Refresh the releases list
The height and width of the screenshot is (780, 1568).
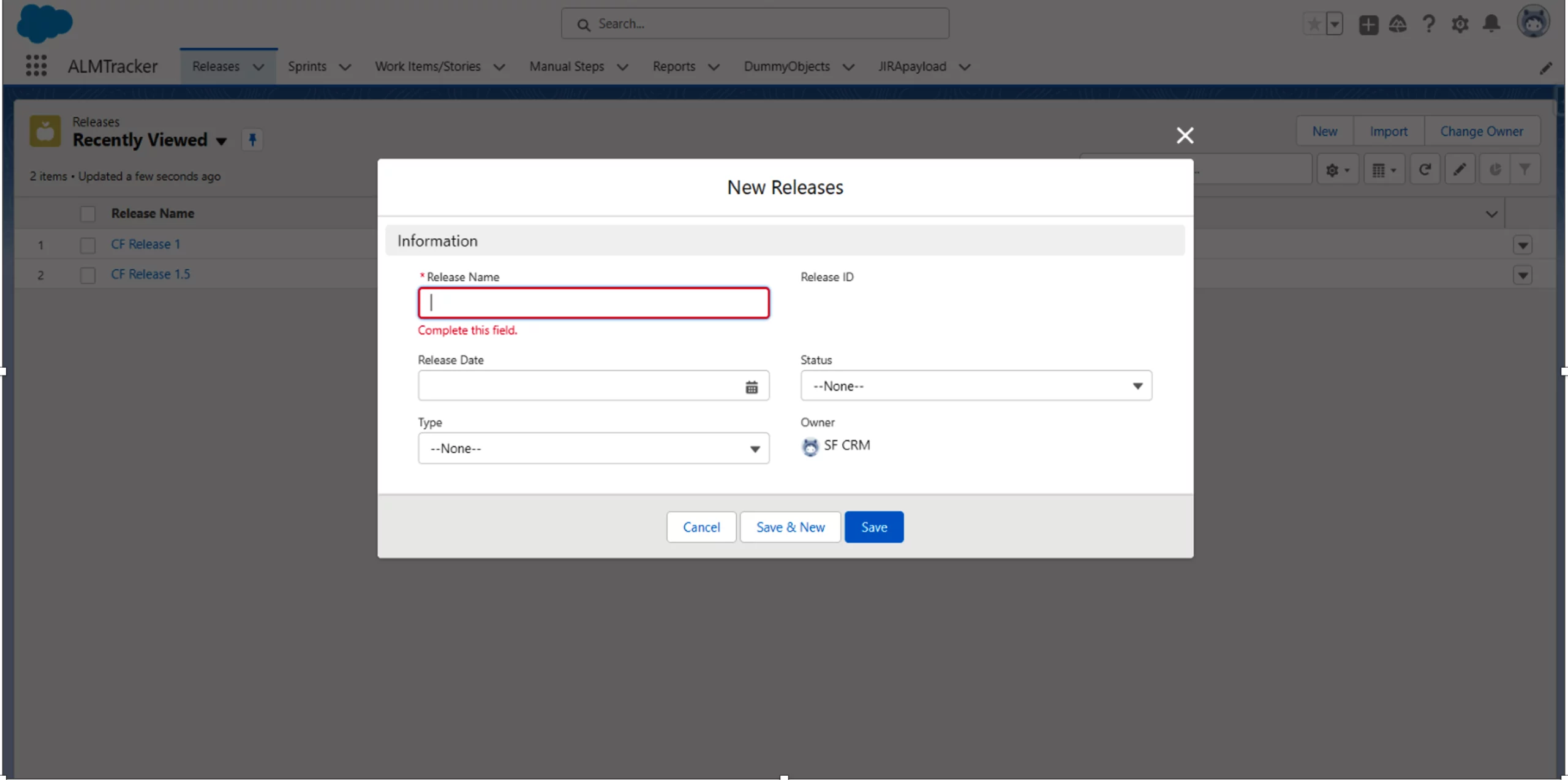coord(1425,170)
